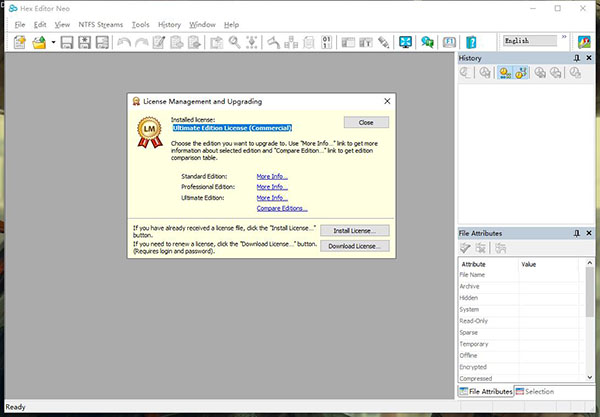The height and width of the screenshot is (417, 600).
Task: Open the Compare Editions link
Action: click(281, 208)
